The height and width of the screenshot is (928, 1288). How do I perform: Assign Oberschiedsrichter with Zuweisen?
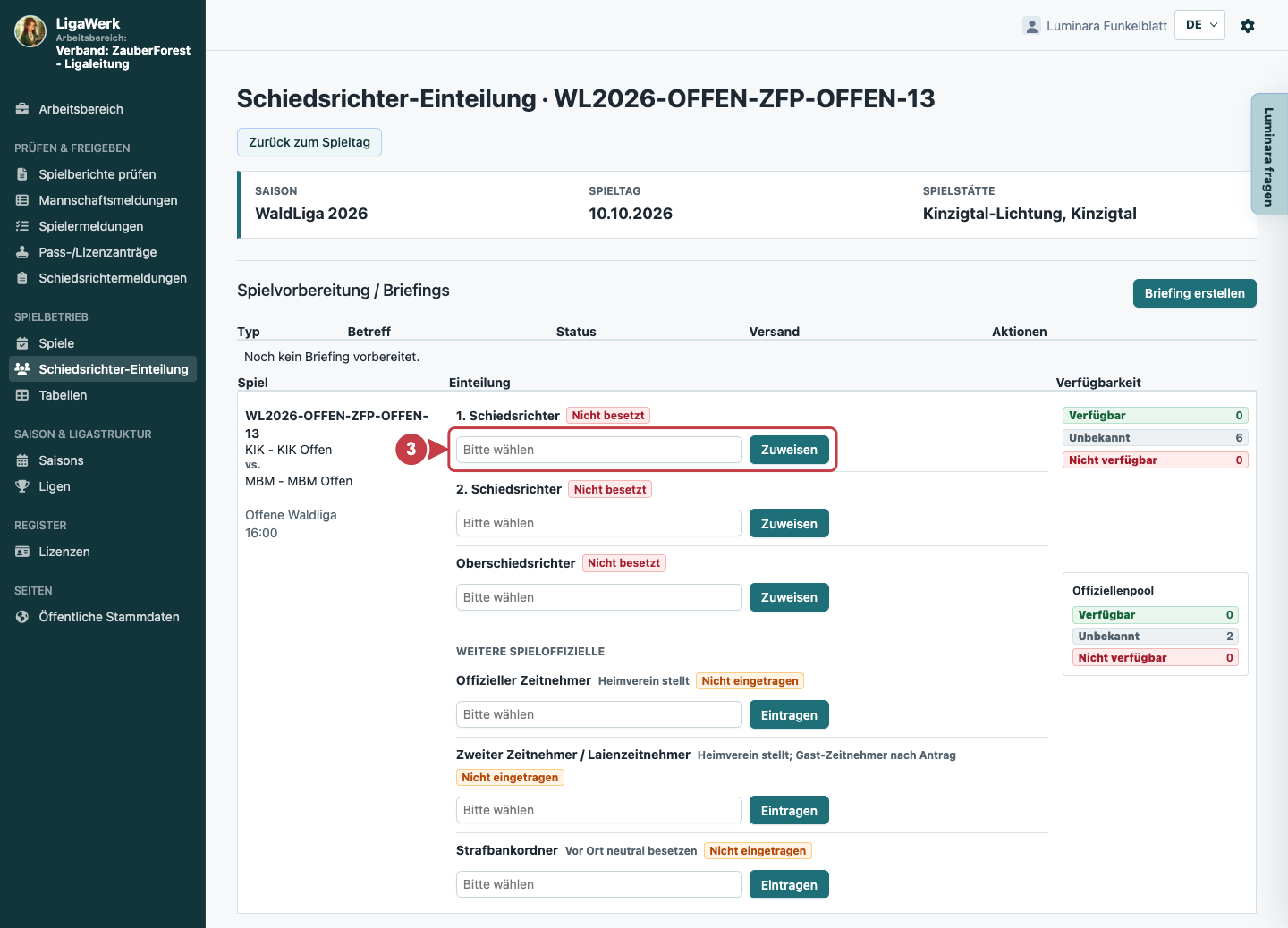coord(789,597)
